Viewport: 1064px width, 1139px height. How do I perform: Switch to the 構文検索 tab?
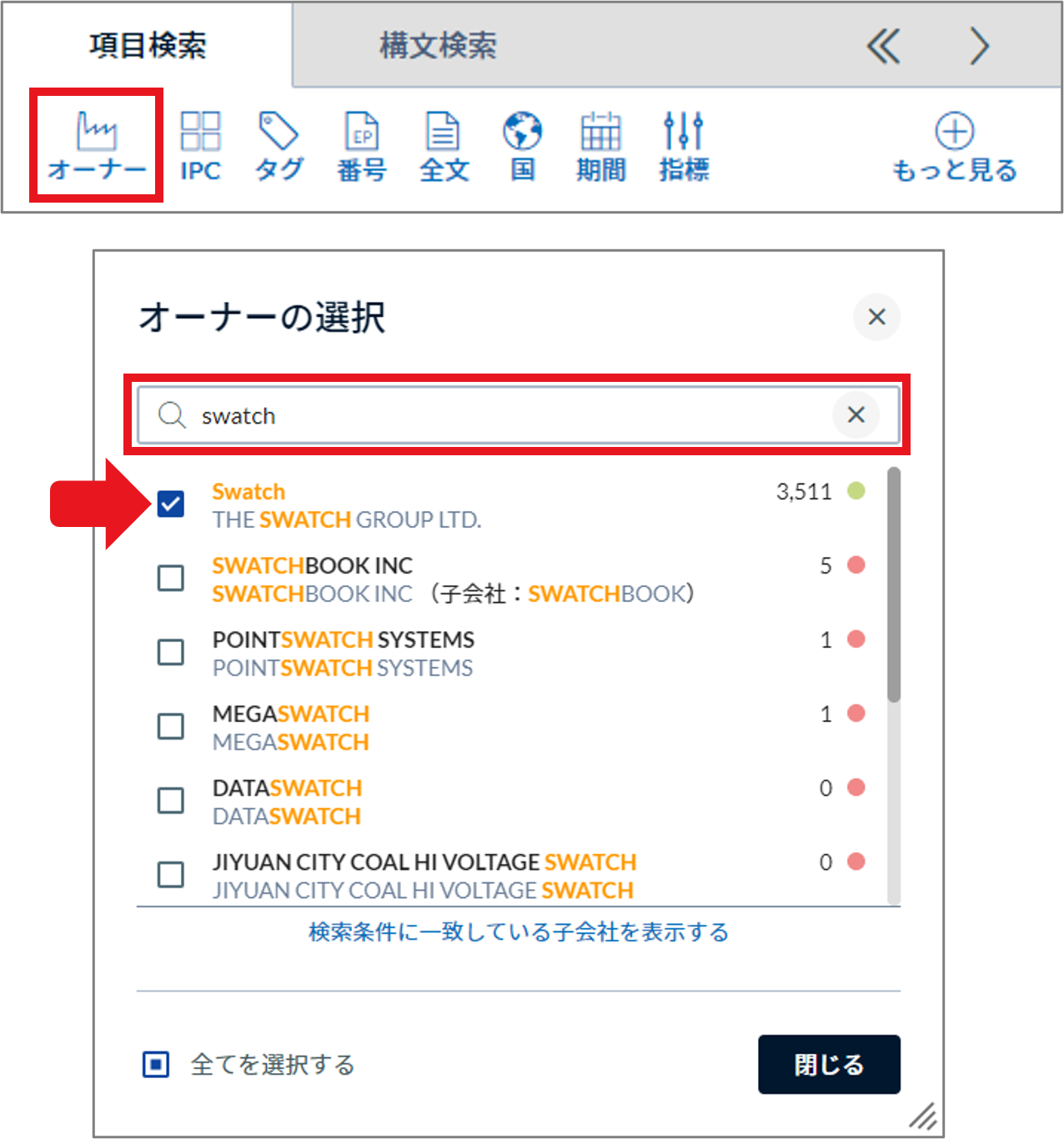click(x=438, y=45)
